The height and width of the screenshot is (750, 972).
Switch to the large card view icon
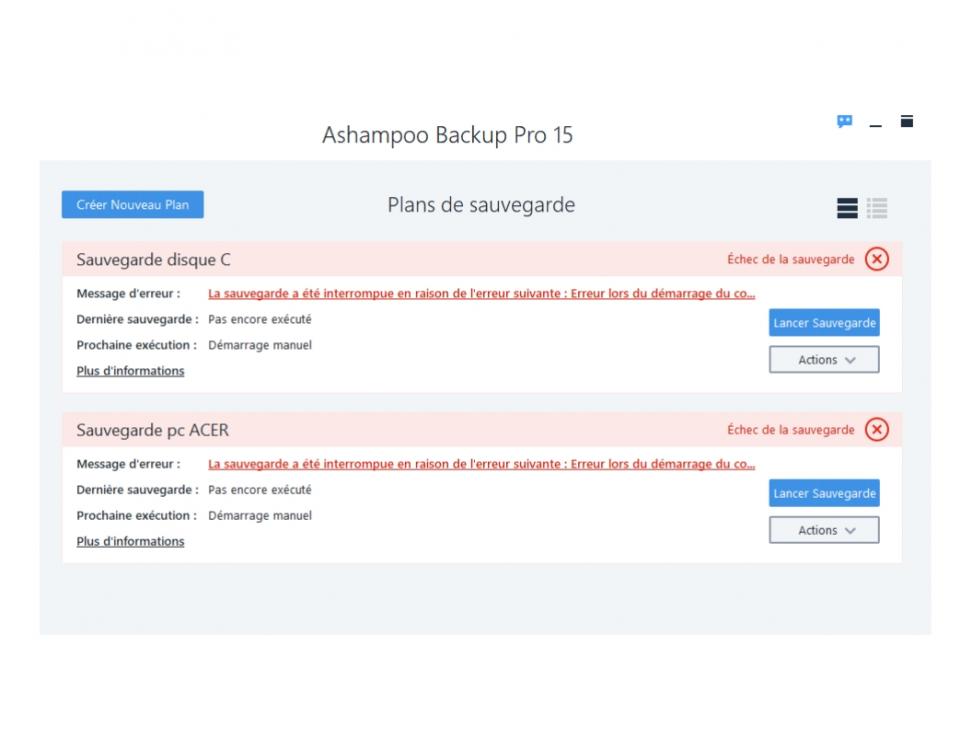click(x=847, y=208)
